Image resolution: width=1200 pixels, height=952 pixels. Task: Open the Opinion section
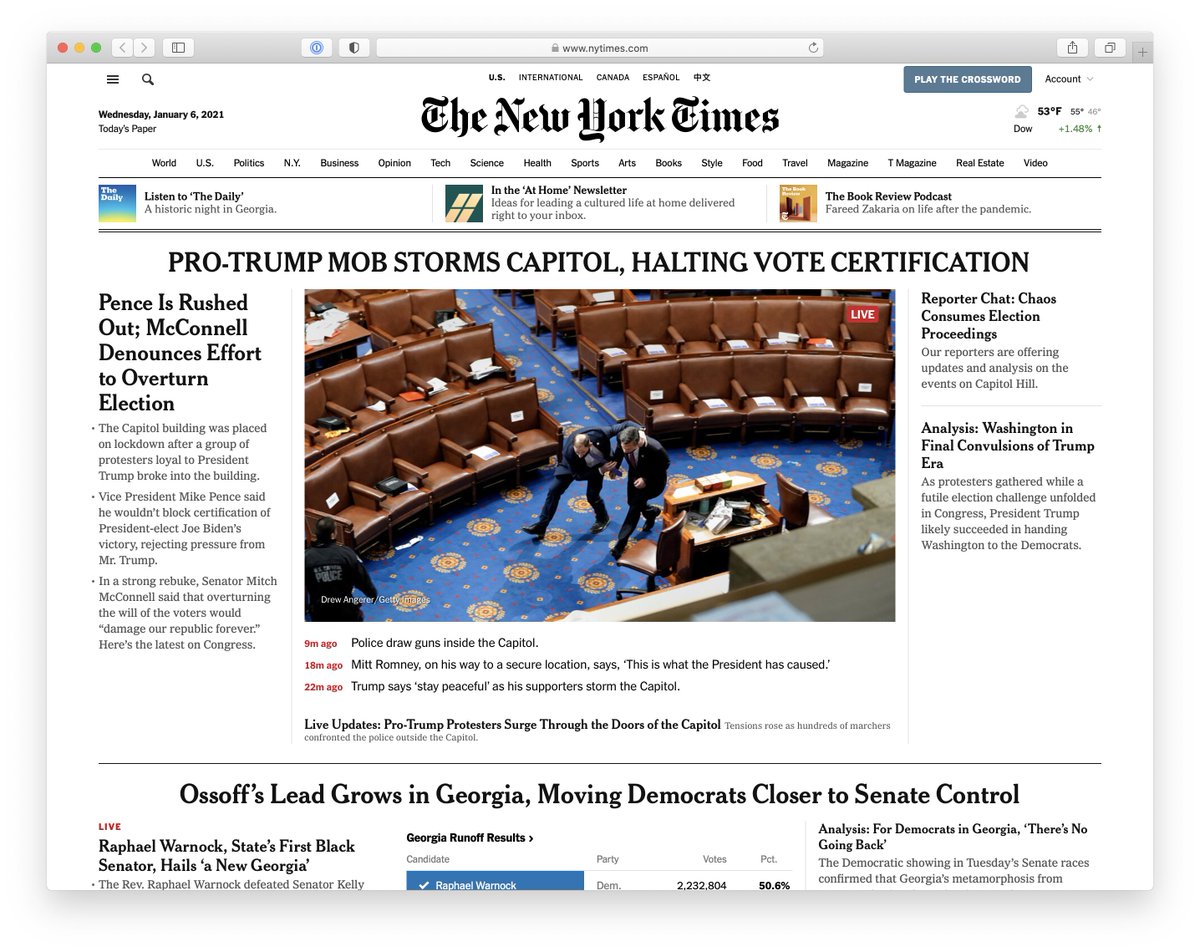click(394, 163)
